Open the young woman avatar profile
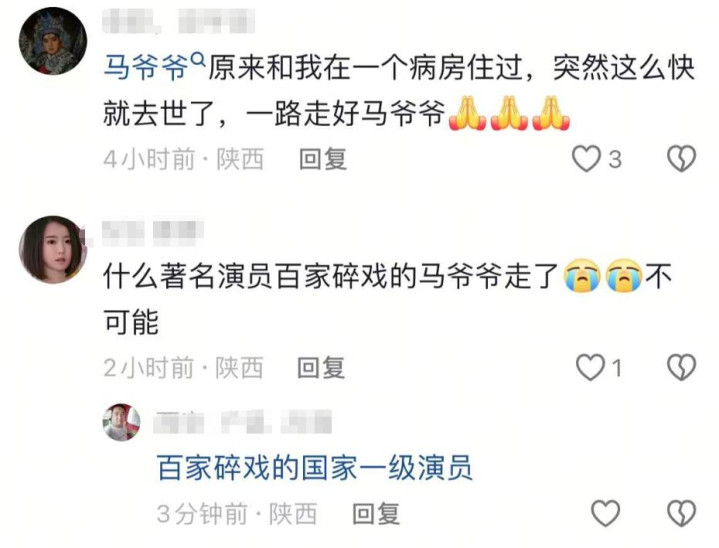 [x=53, y=249]
